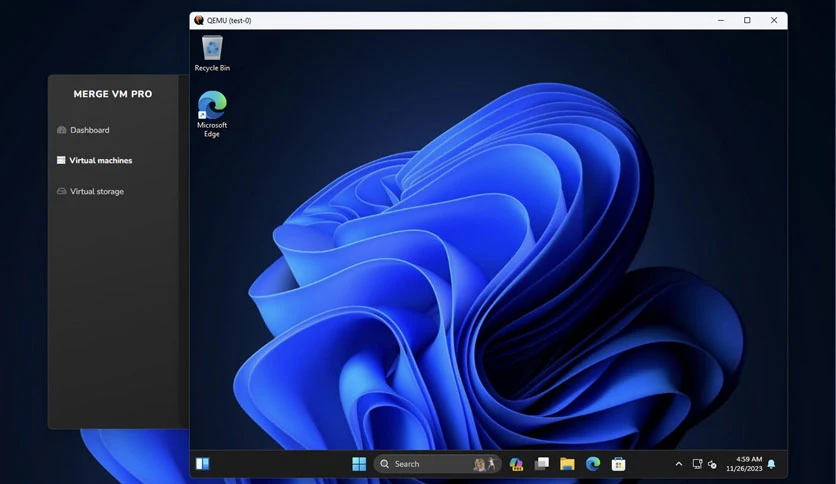The width and height of the screenshot is (836, 484).
Task: Select Virtual machines in the sidebar
Action: [94, 160]
